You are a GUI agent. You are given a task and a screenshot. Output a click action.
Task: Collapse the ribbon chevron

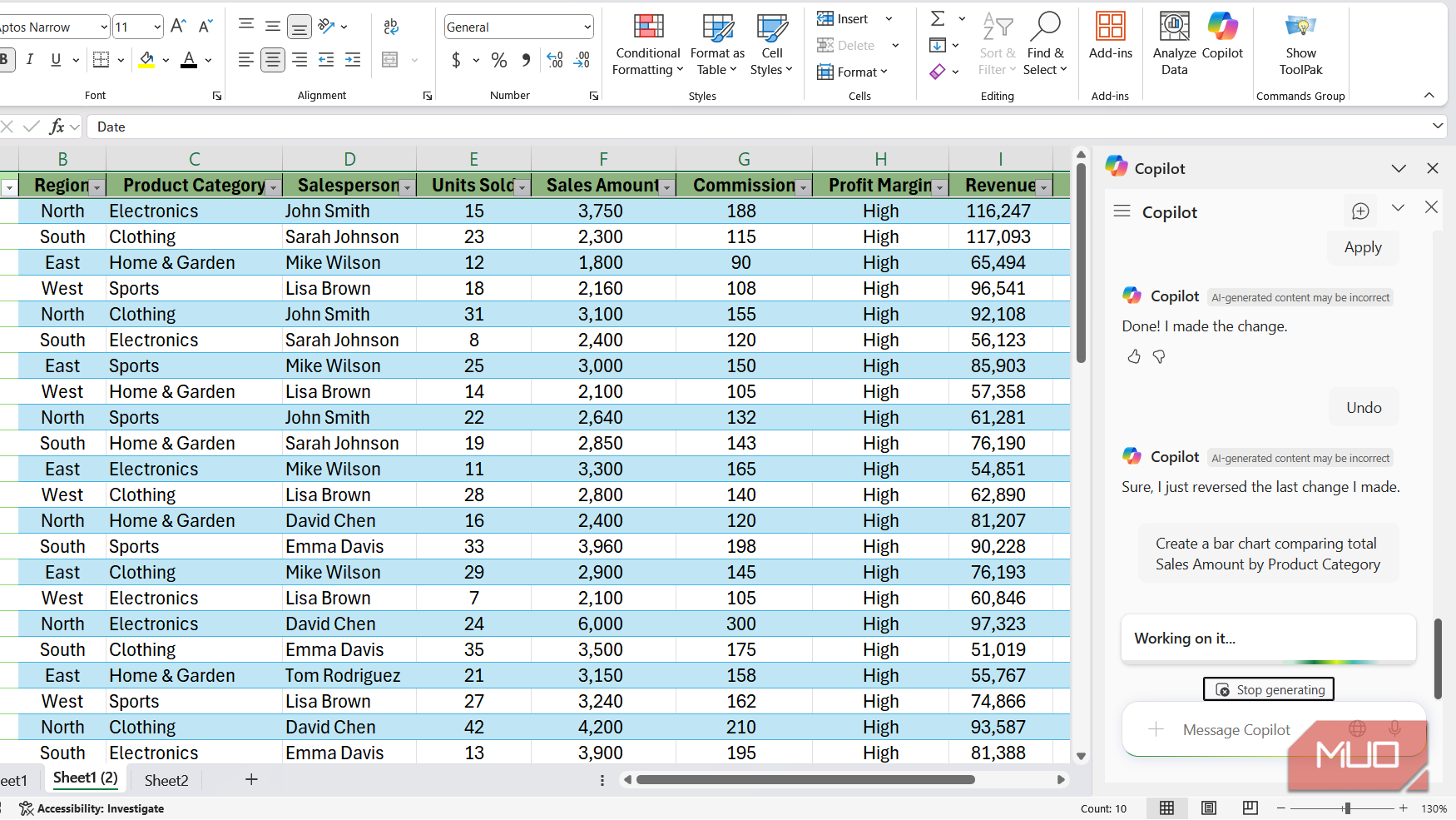(x=1429, y=95)
